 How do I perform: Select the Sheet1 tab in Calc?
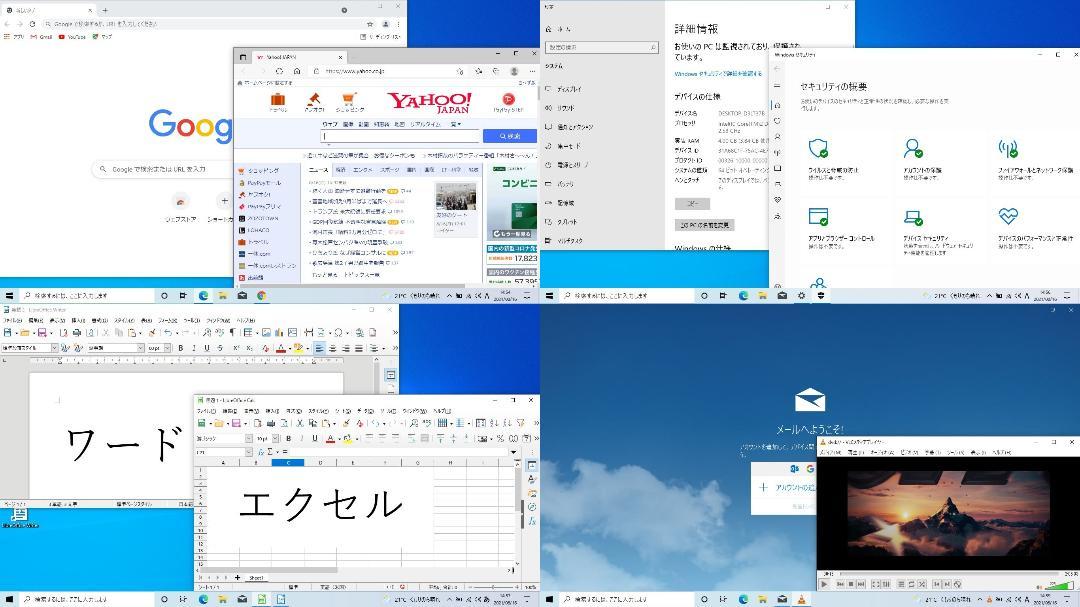(x=256, y=577)
